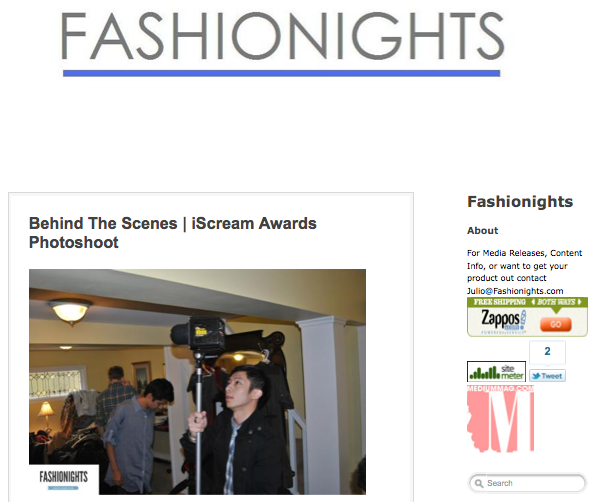Click the tweet count bubble showing 2
The image size is (600, 502).
coord(547,352)
